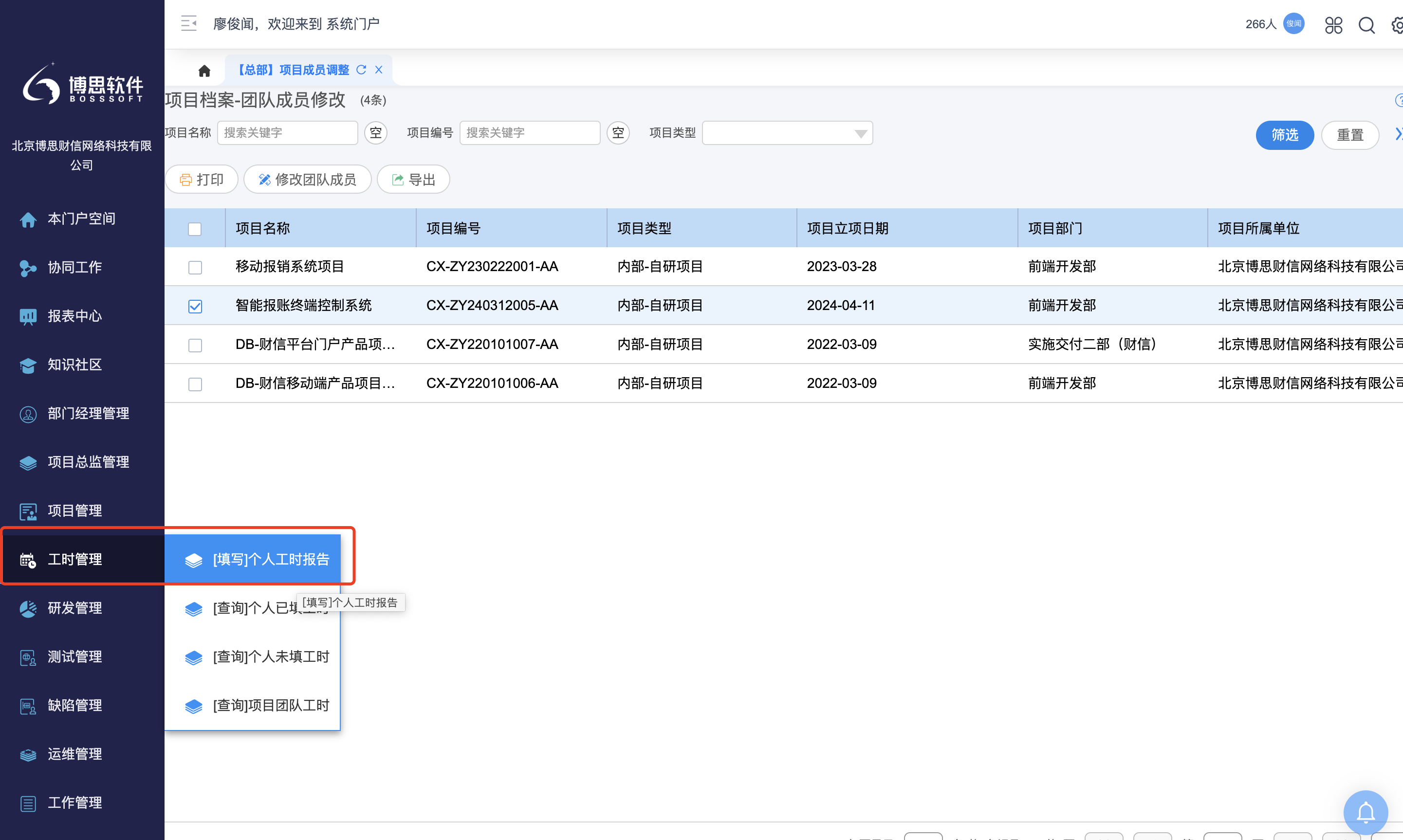
Task: Click the 博思软件 logo
Action: coord(83,85)
